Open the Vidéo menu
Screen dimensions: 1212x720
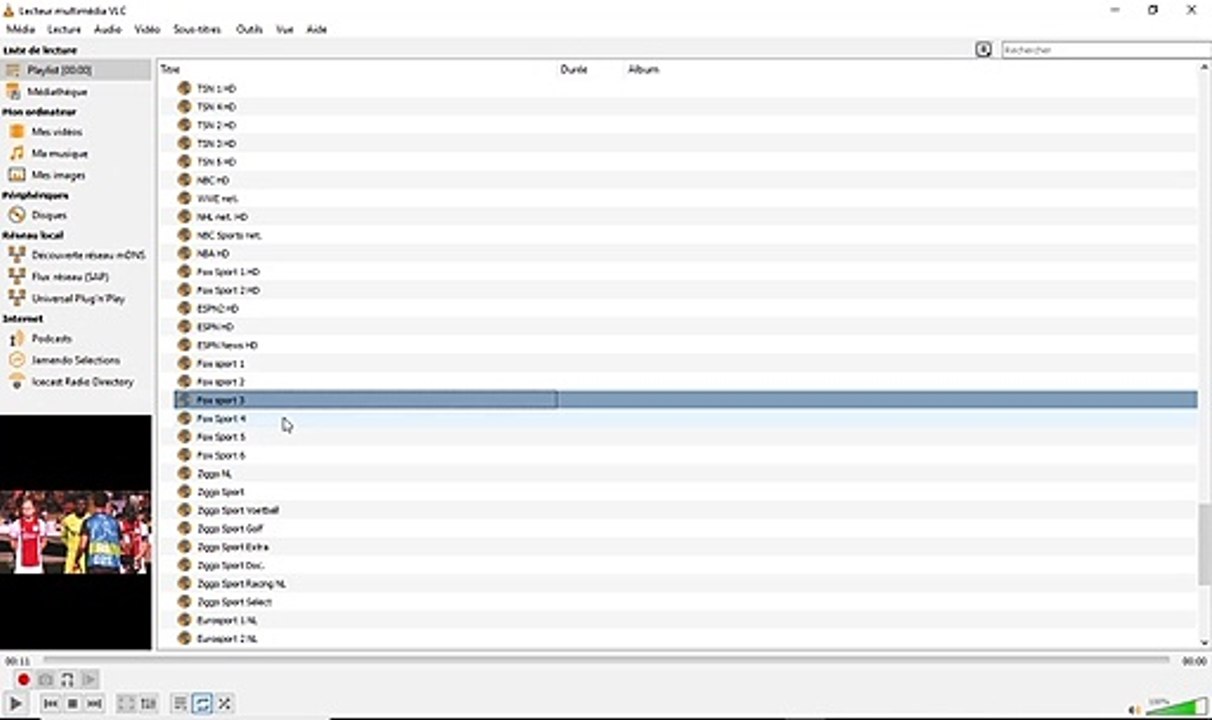pos(147,29)
